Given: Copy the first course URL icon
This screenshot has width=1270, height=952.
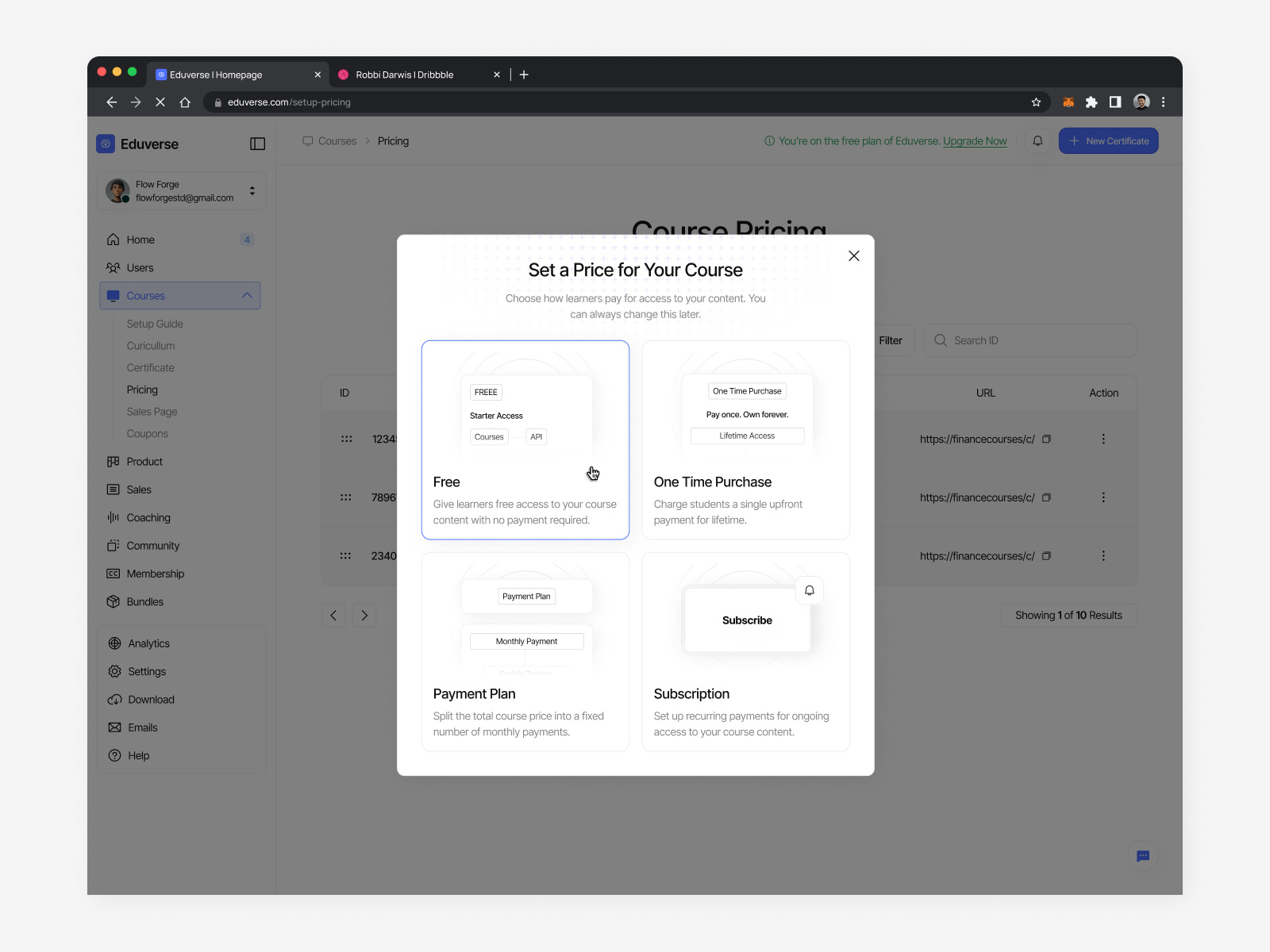Looking at the screenshot, I should [1046, 439].
